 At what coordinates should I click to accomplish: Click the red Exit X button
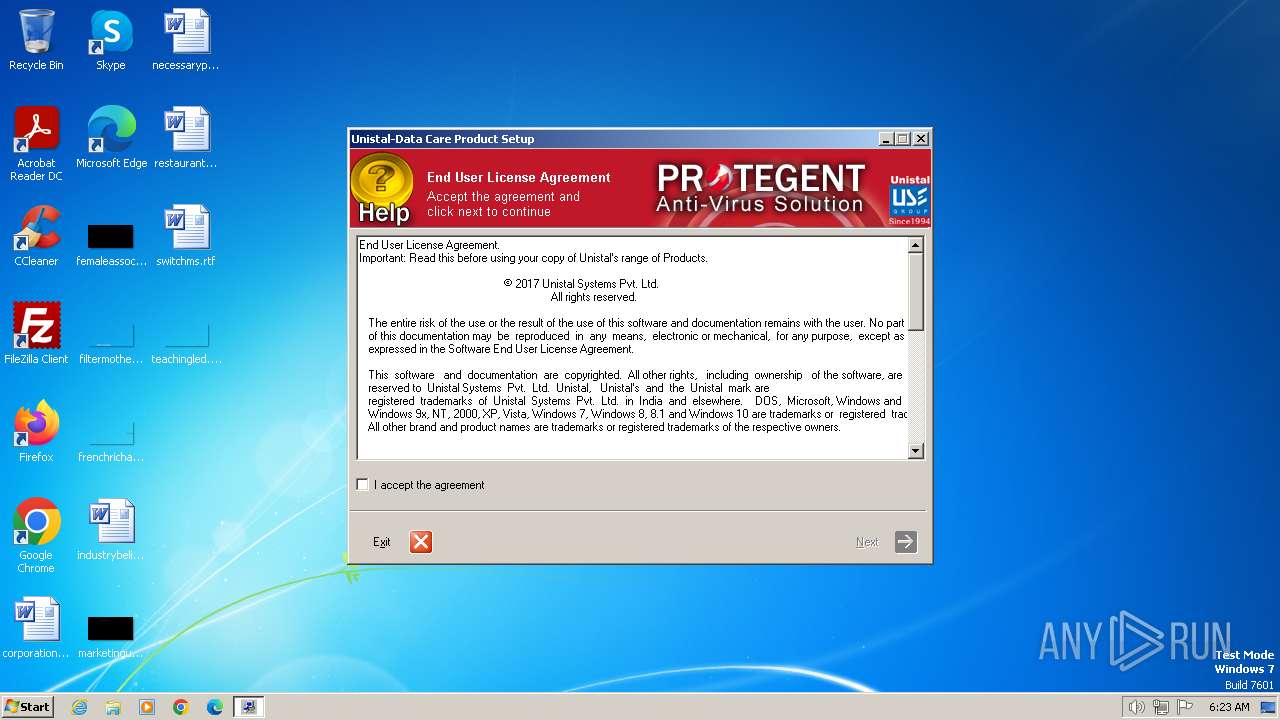421,542
